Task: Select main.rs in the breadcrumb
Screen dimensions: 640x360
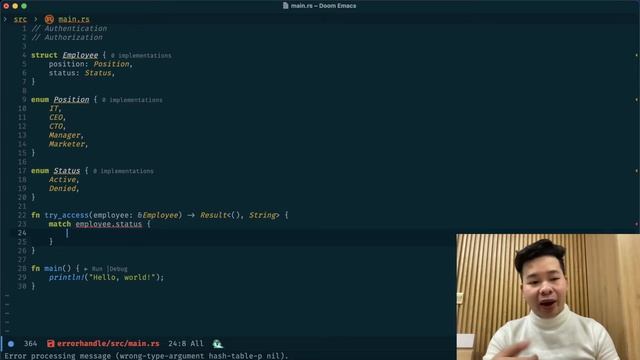Action: 73,19
